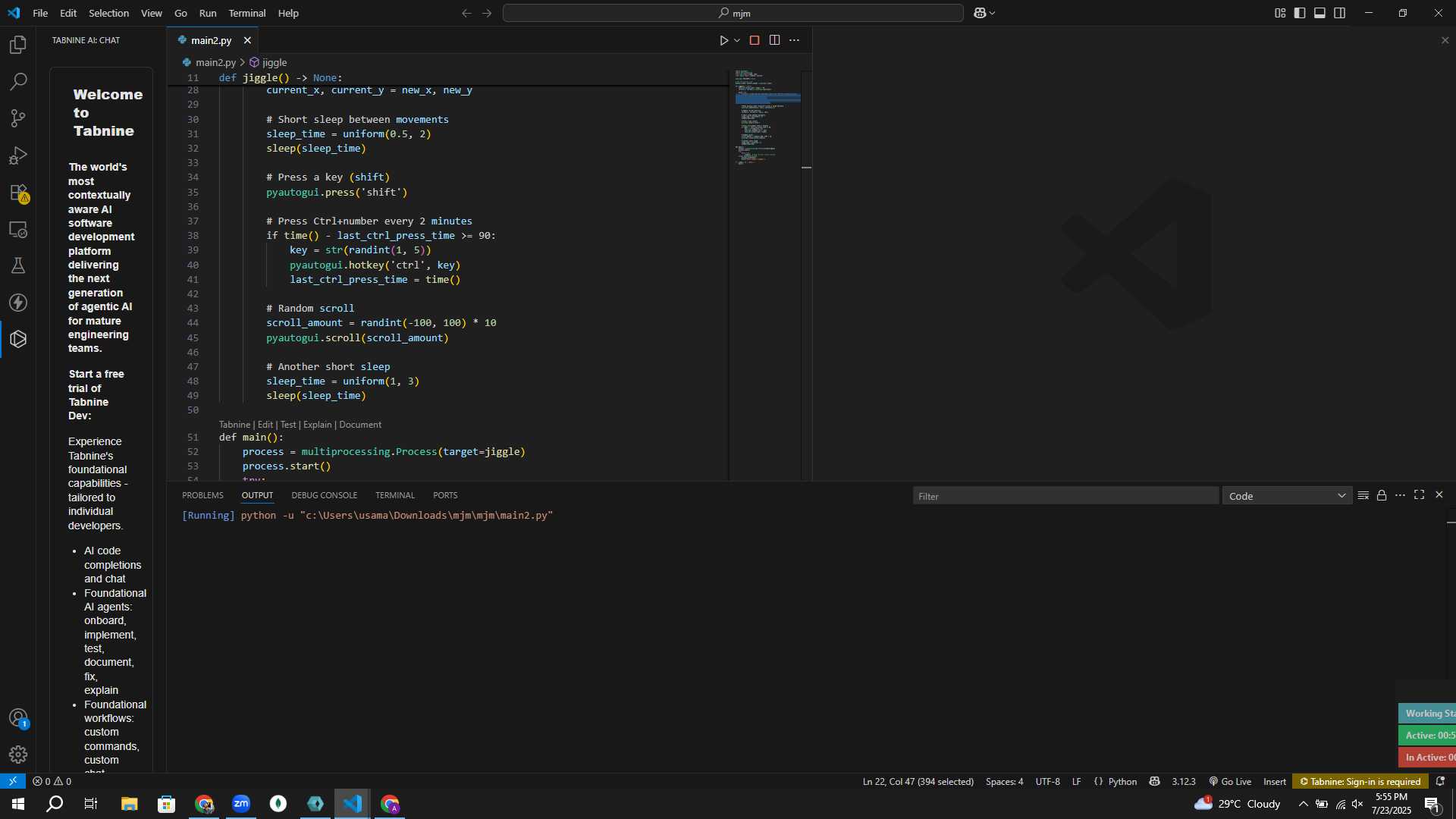This screenshot has width=1456, height=819.
Task: Open File Explorer from the taskbar
Action: click(x=129, y=804)
